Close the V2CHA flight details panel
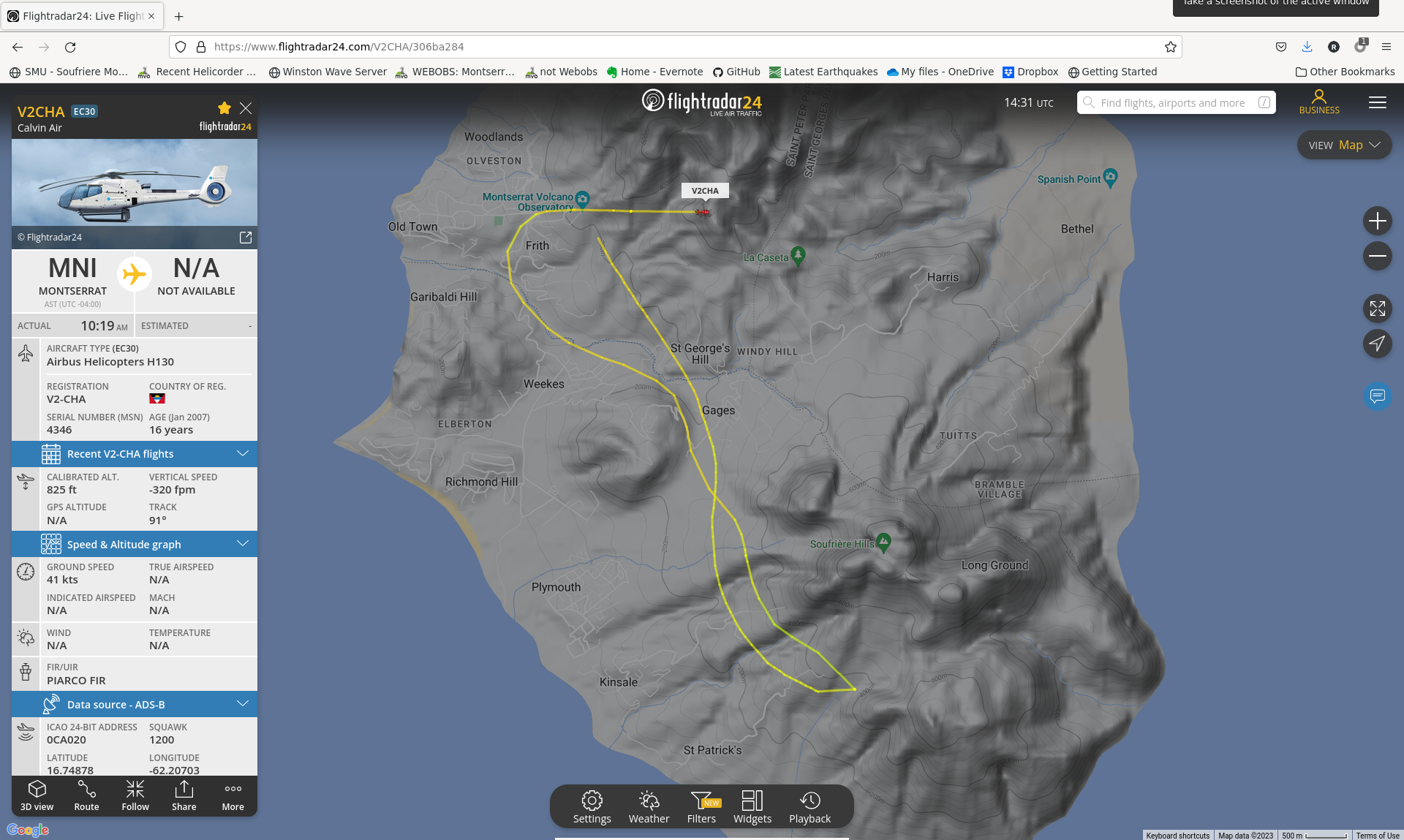1404x840 pixels. click(246, 108)
